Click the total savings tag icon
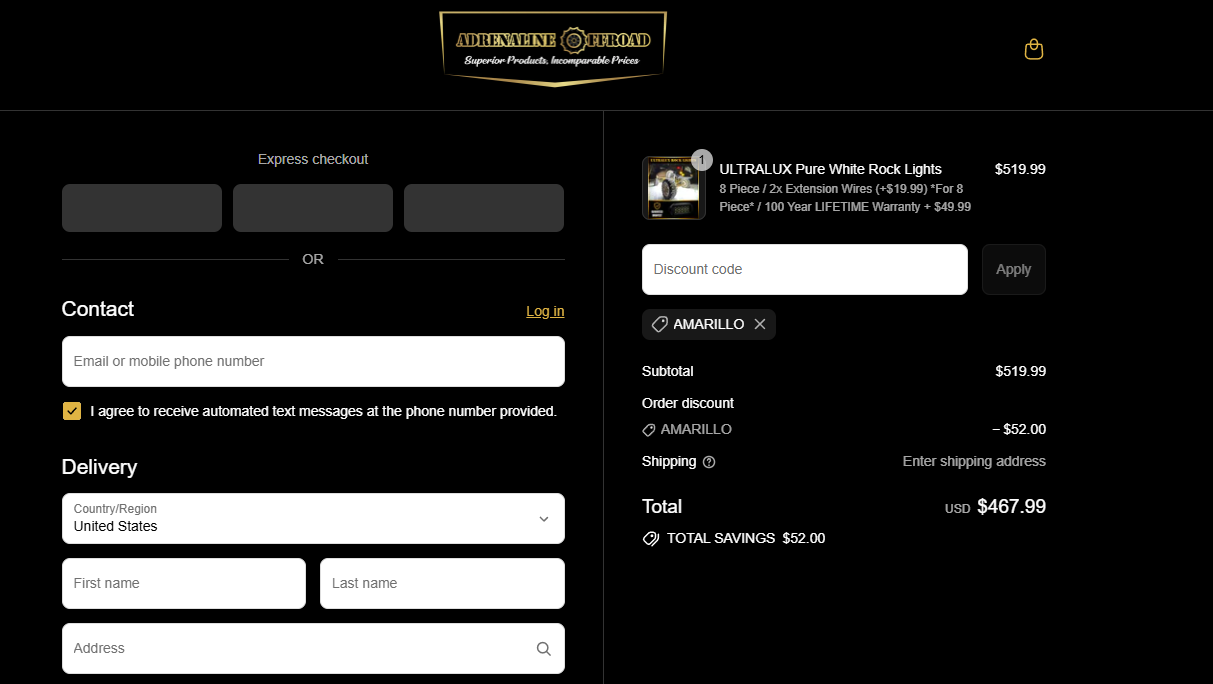 (x=651, y=538)
